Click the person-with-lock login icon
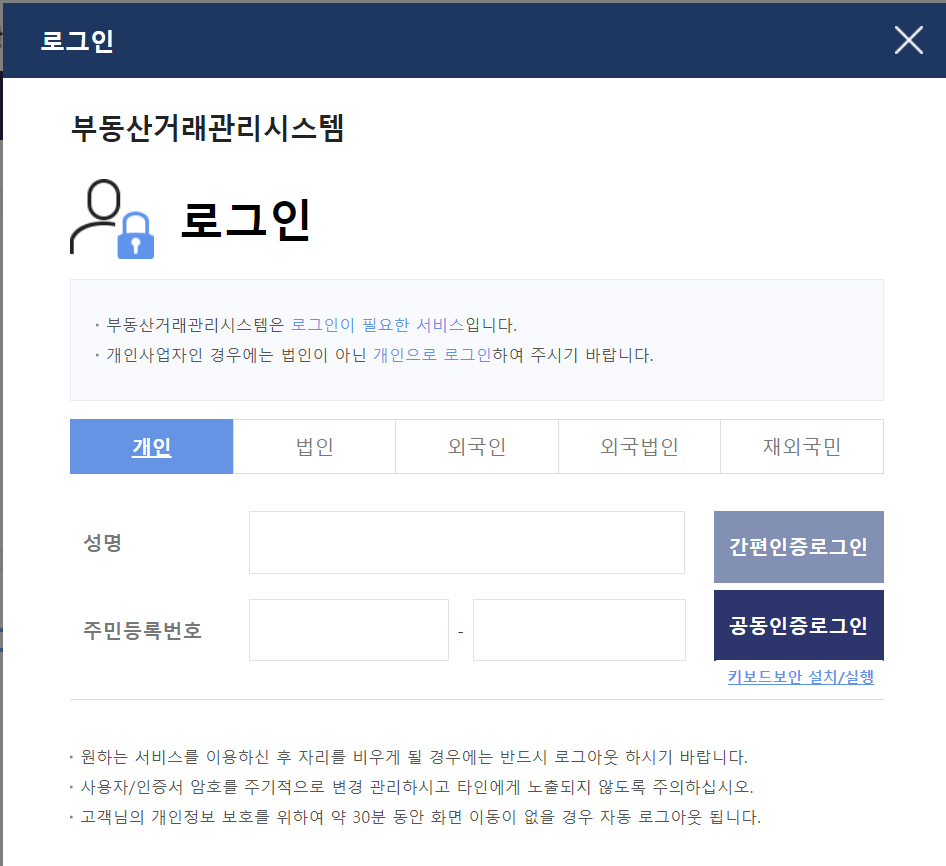The height and width of the screenshot is (866, 946). click(110, 218)
